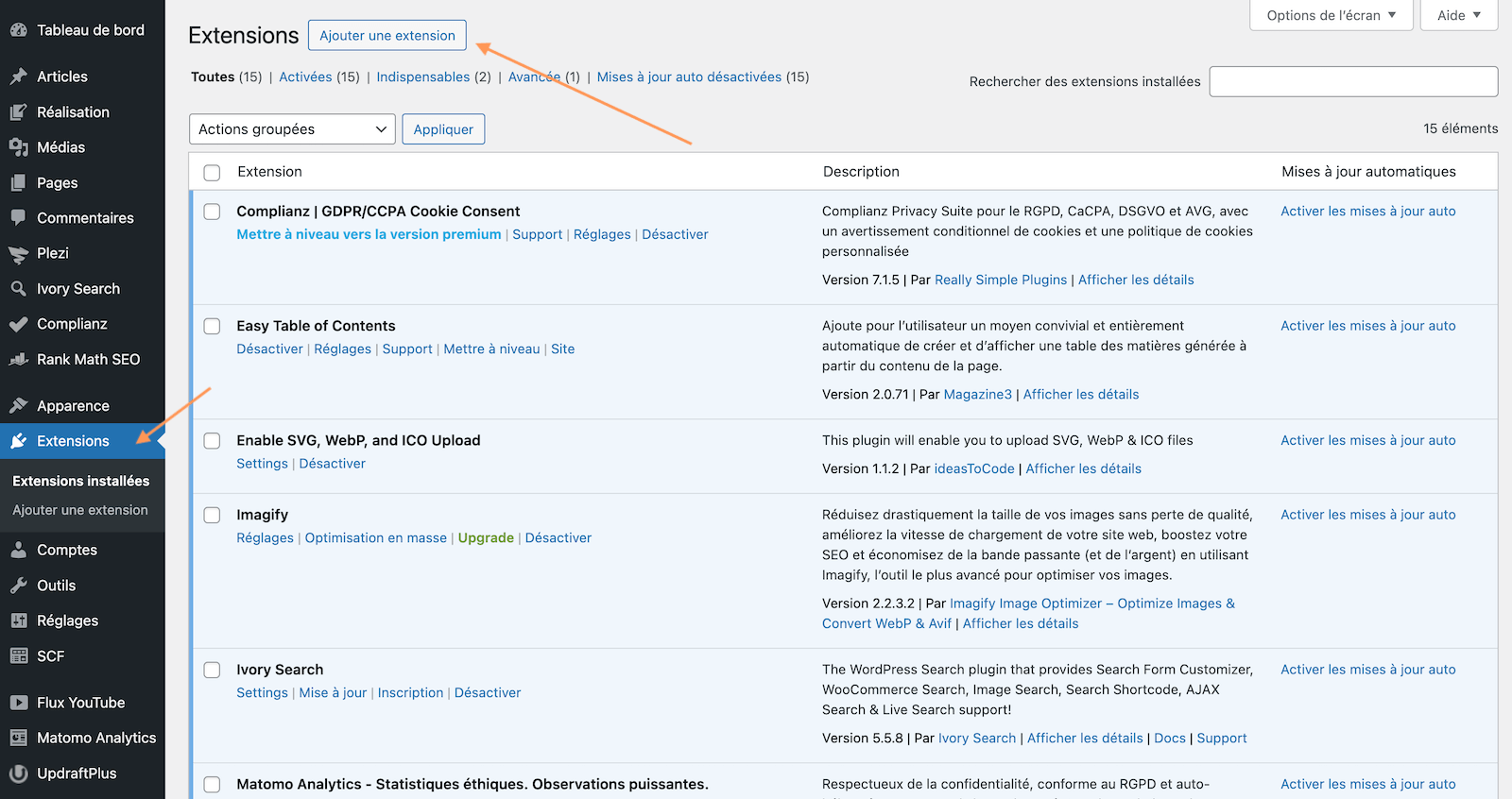Enable auto updates for Complianz
The width and height of the screenshot is (1512, 799).
pyautogui.click(x=1367, y=212)
